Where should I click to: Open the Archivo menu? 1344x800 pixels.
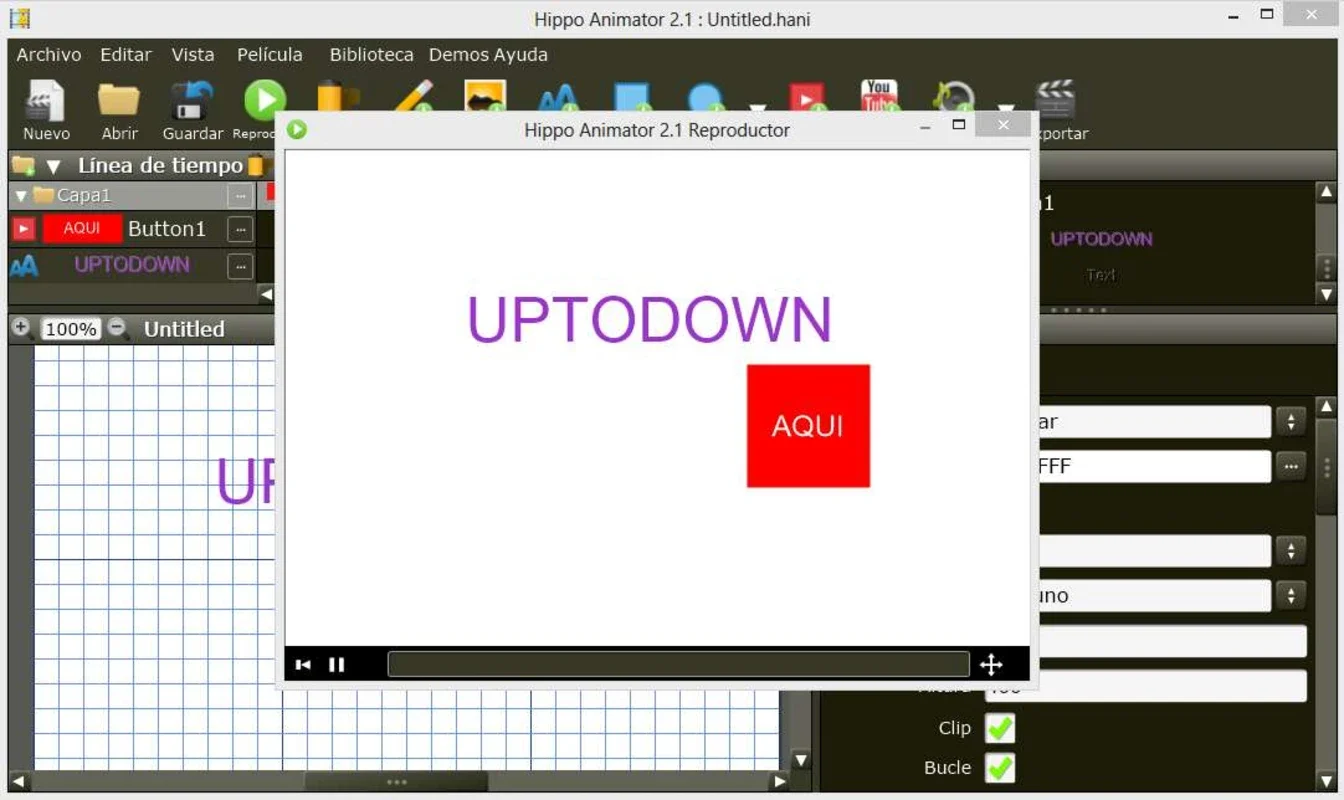tap(49, 55)
